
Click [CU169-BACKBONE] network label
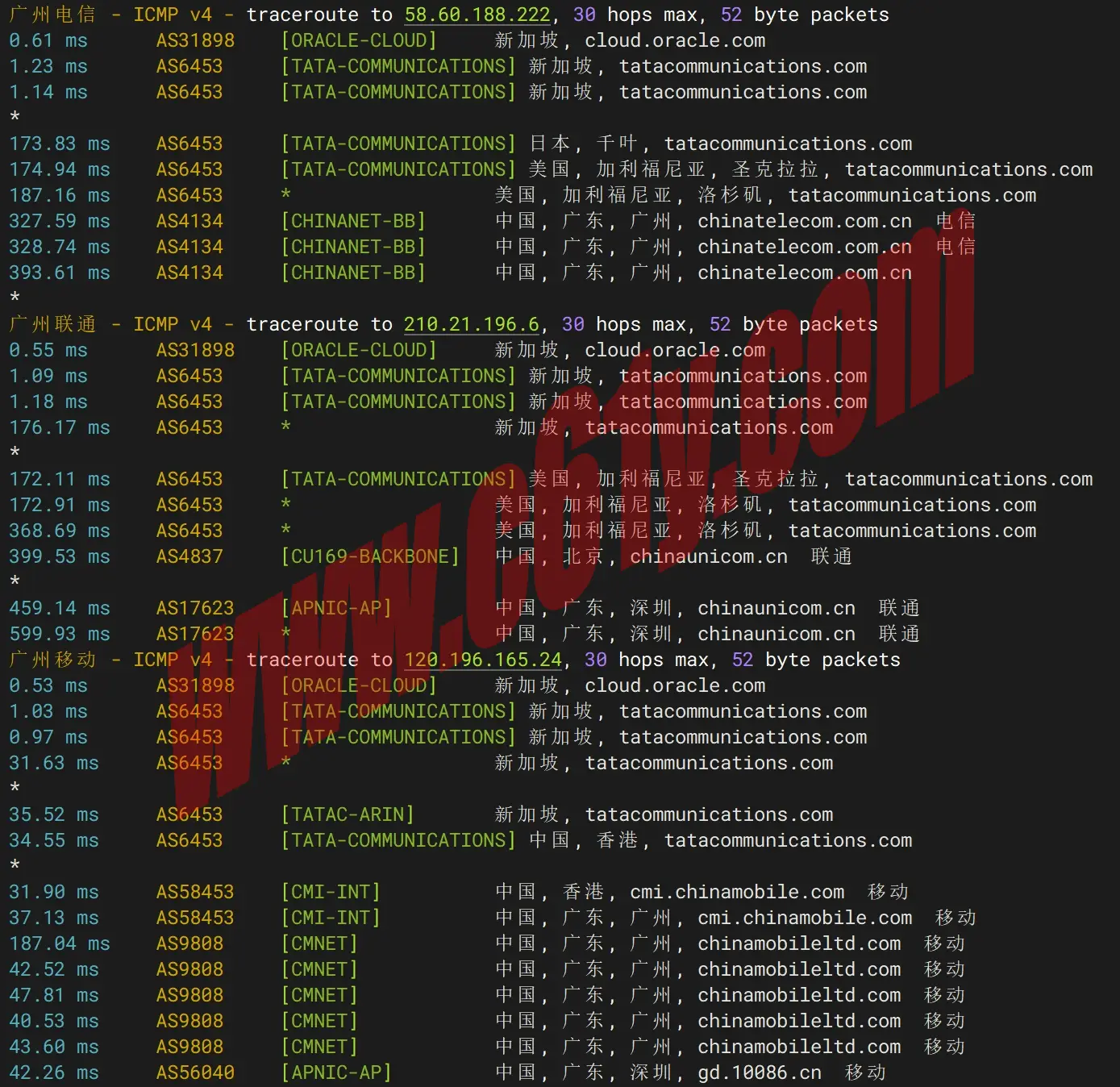coord(370,556)
